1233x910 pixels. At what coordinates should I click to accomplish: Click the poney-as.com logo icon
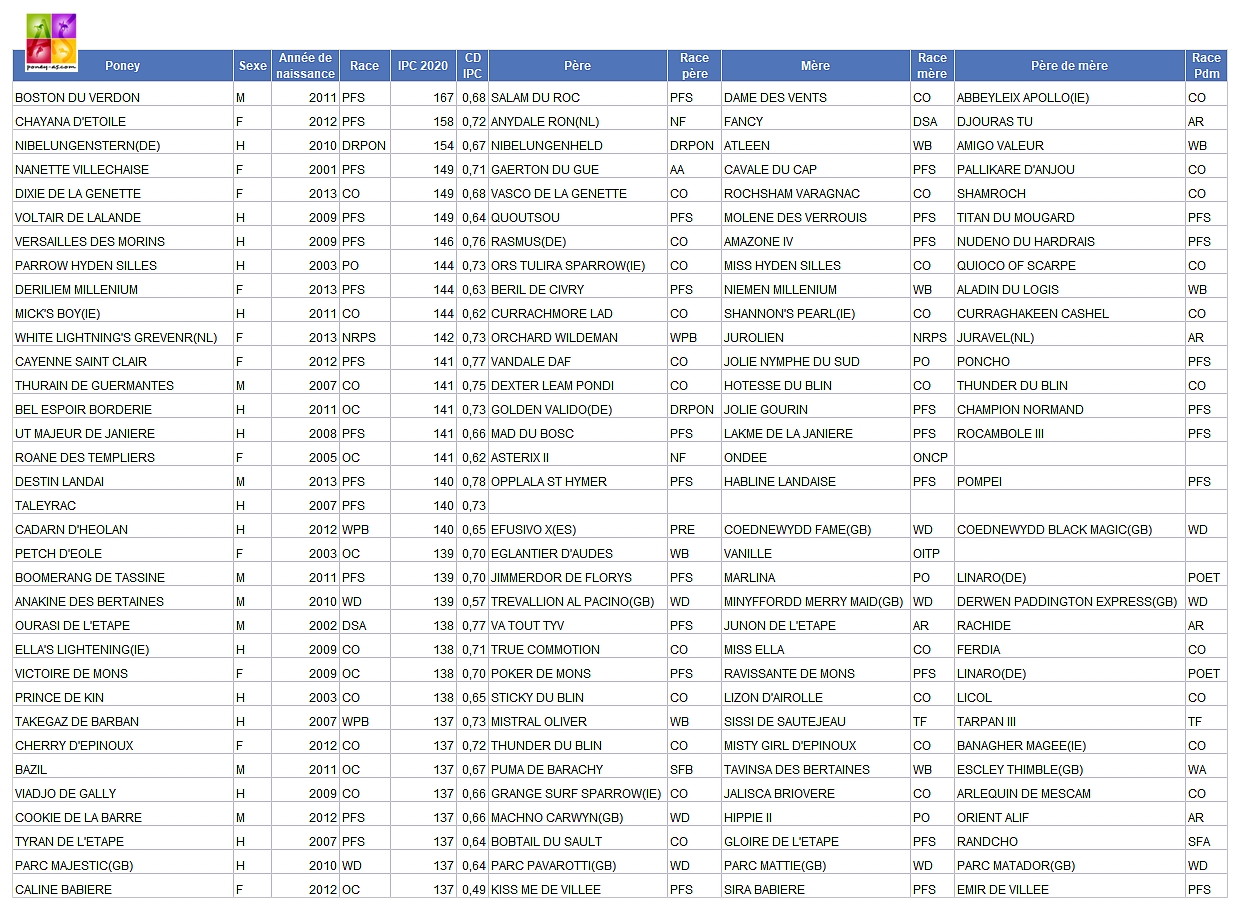[51, 41]
